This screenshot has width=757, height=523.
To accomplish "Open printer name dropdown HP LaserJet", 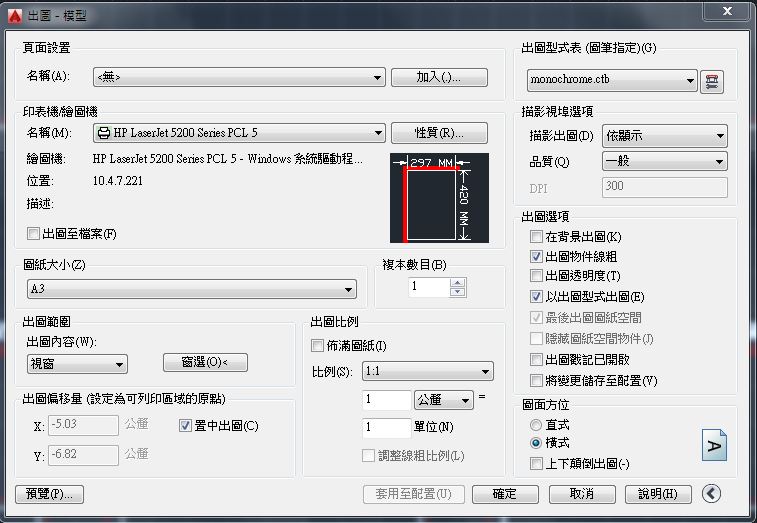I will point(239,133).
